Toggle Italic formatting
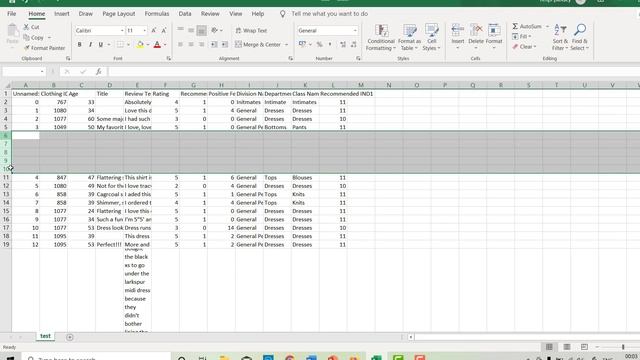Viewport: 640px width, 360px height. pos(90,44)
